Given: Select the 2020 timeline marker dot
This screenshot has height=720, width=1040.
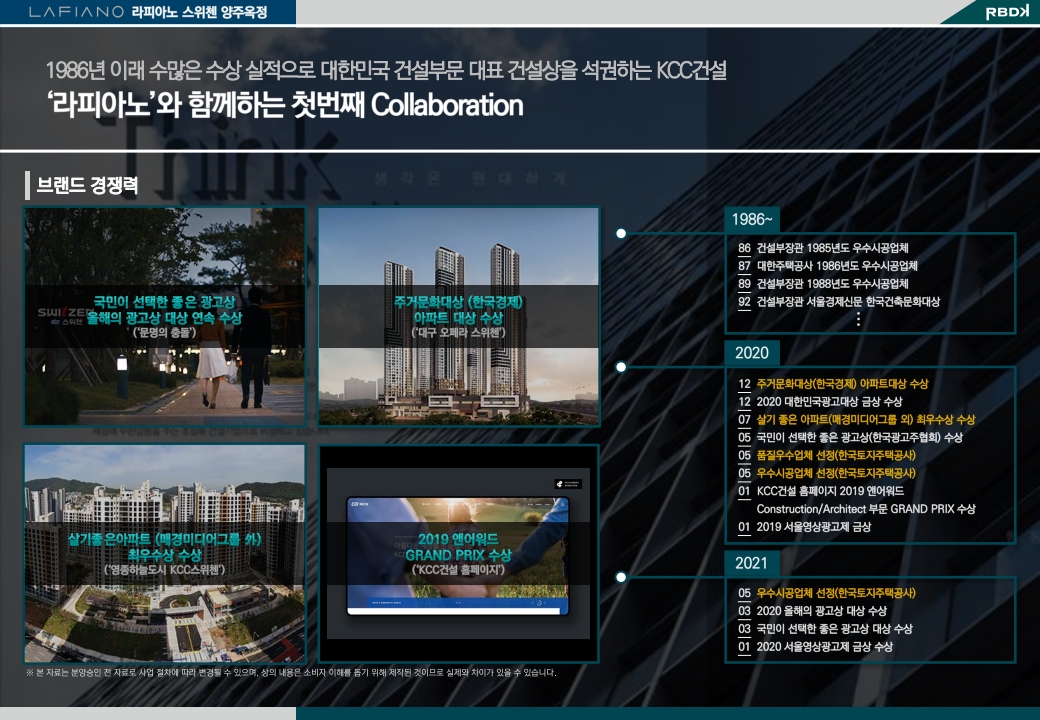Looking at the screenshot, I should [621, 367].
